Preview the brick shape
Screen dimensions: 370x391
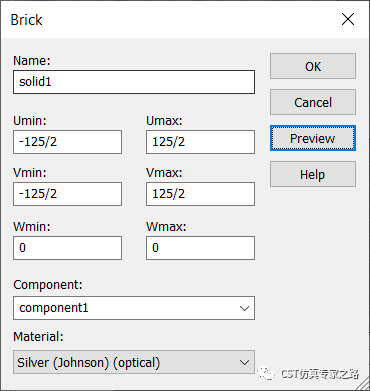(x=313, y=138)
